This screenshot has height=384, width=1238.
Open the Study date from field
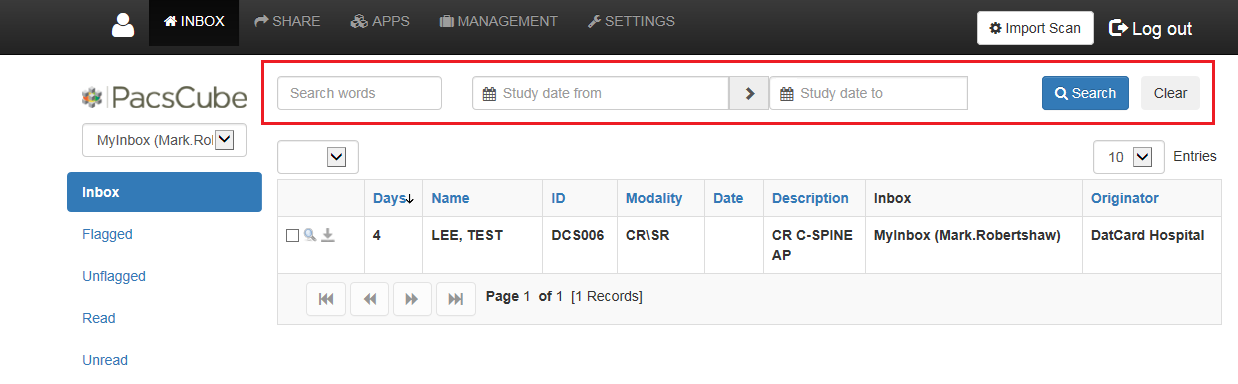600,93
